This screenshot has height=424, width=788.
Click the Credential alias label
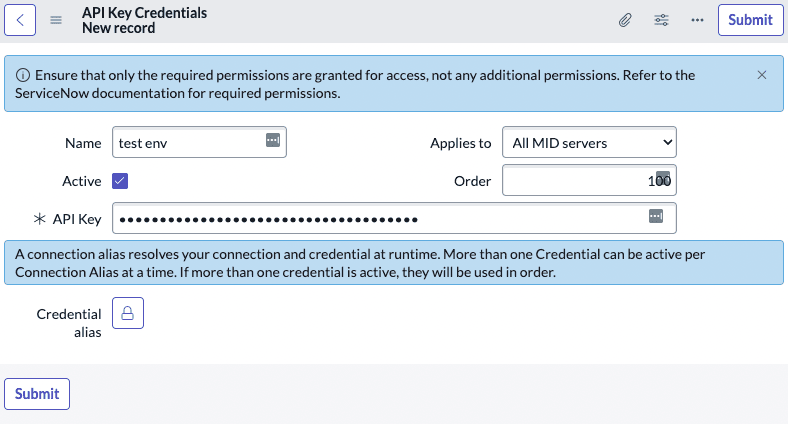69,323
